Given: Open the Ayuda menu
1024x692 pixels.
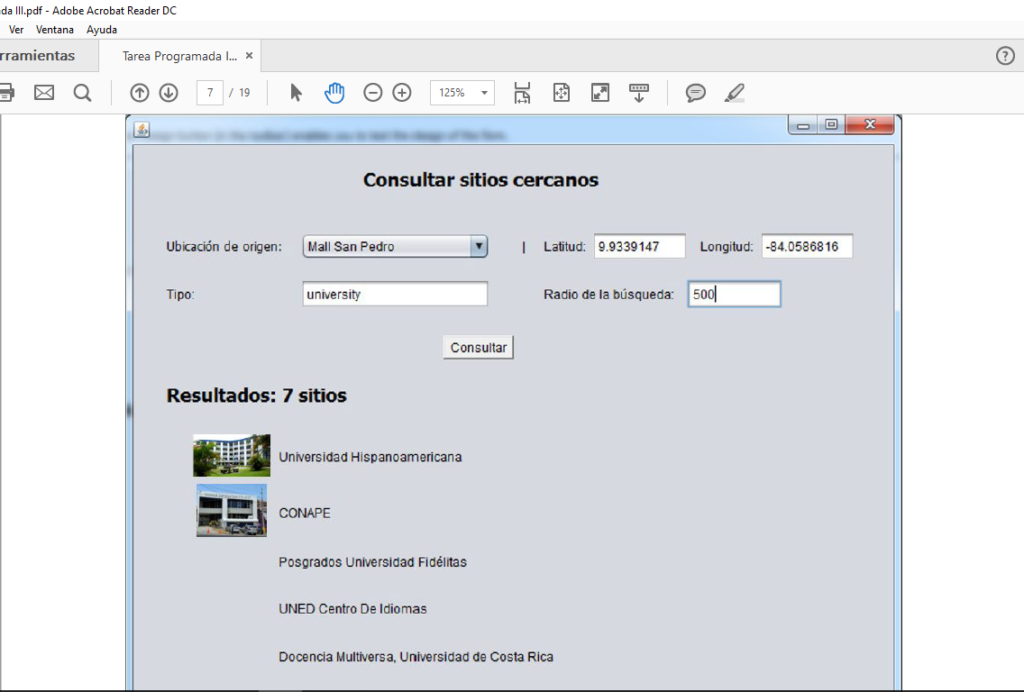Looking at the screenshot, I should point(101,29).
